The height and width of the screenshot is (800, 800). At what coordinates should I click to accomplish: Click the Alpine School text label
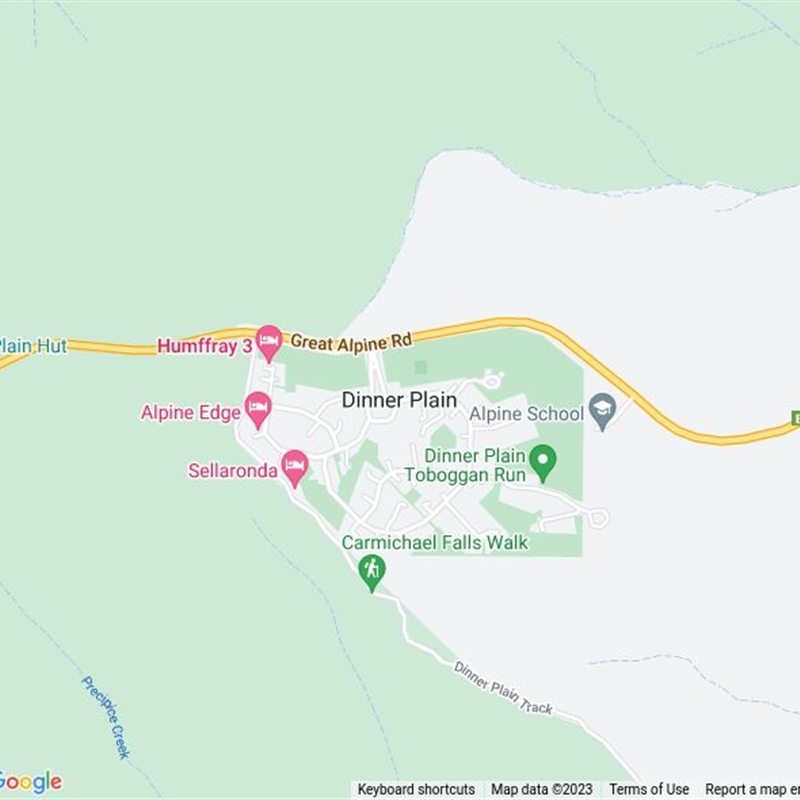click(526, 414)
